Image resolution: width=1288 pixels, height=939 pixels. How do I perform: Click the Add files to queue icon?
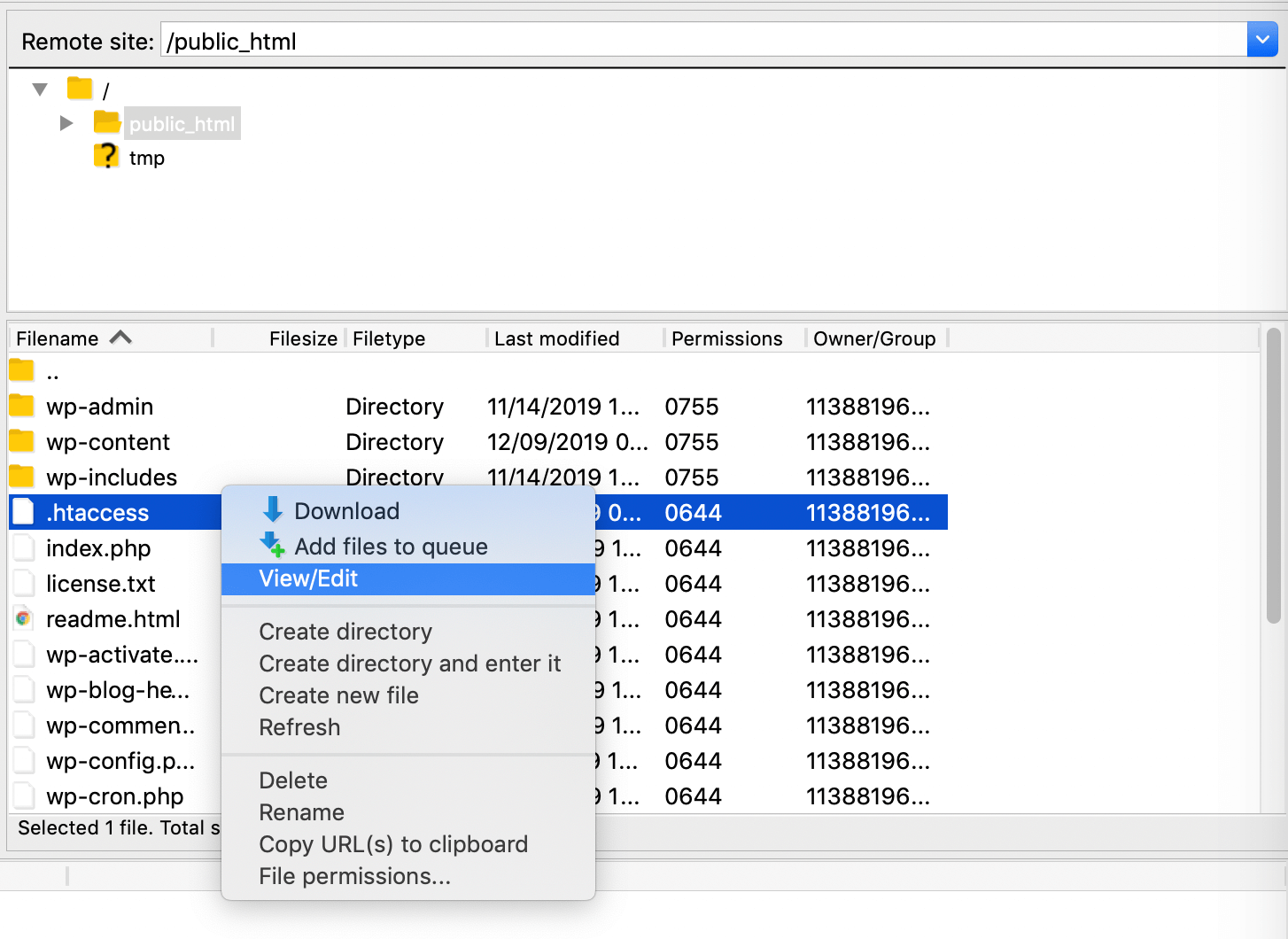tap(271, 546)
